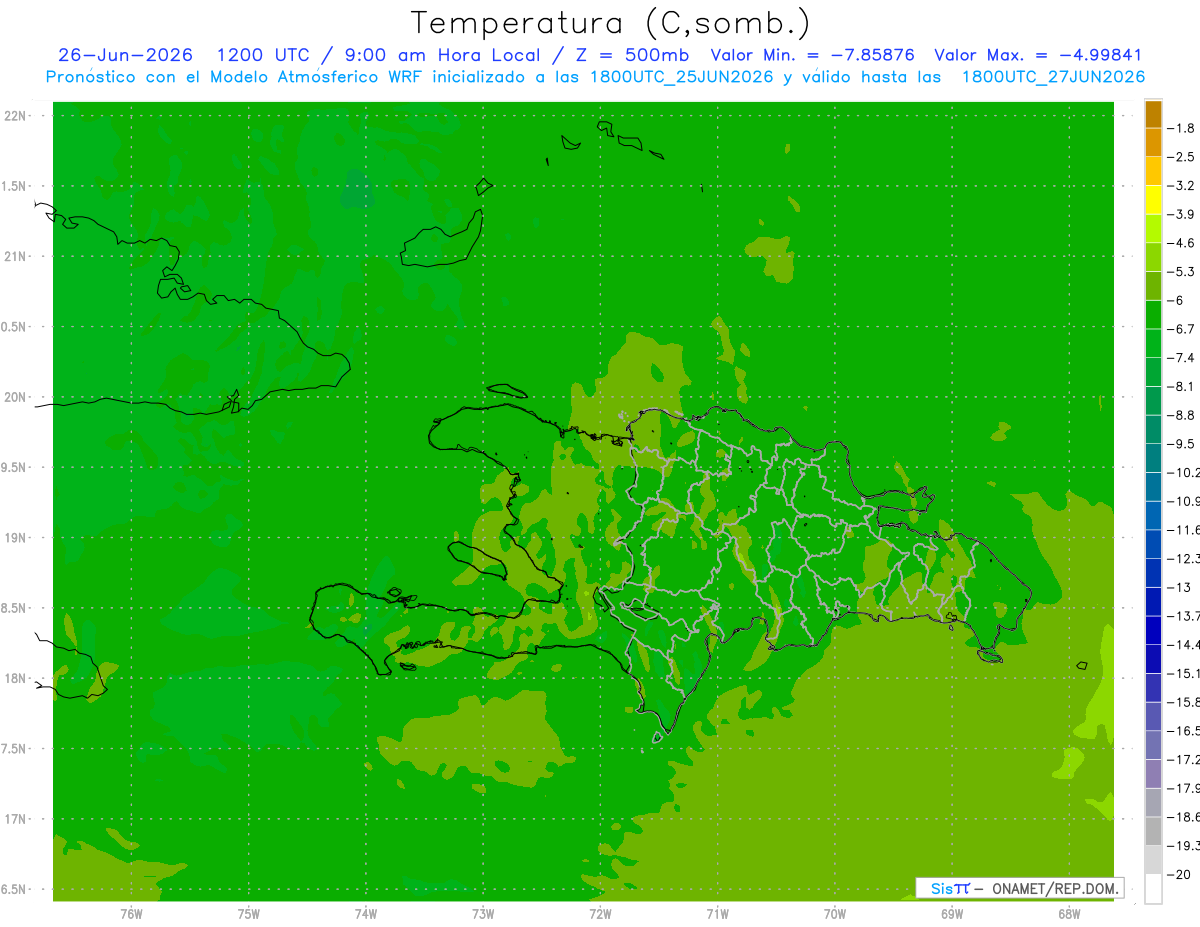
Task: Pick the legend swatch between -6 and -5.3
Action: (x=1153, y=286)
